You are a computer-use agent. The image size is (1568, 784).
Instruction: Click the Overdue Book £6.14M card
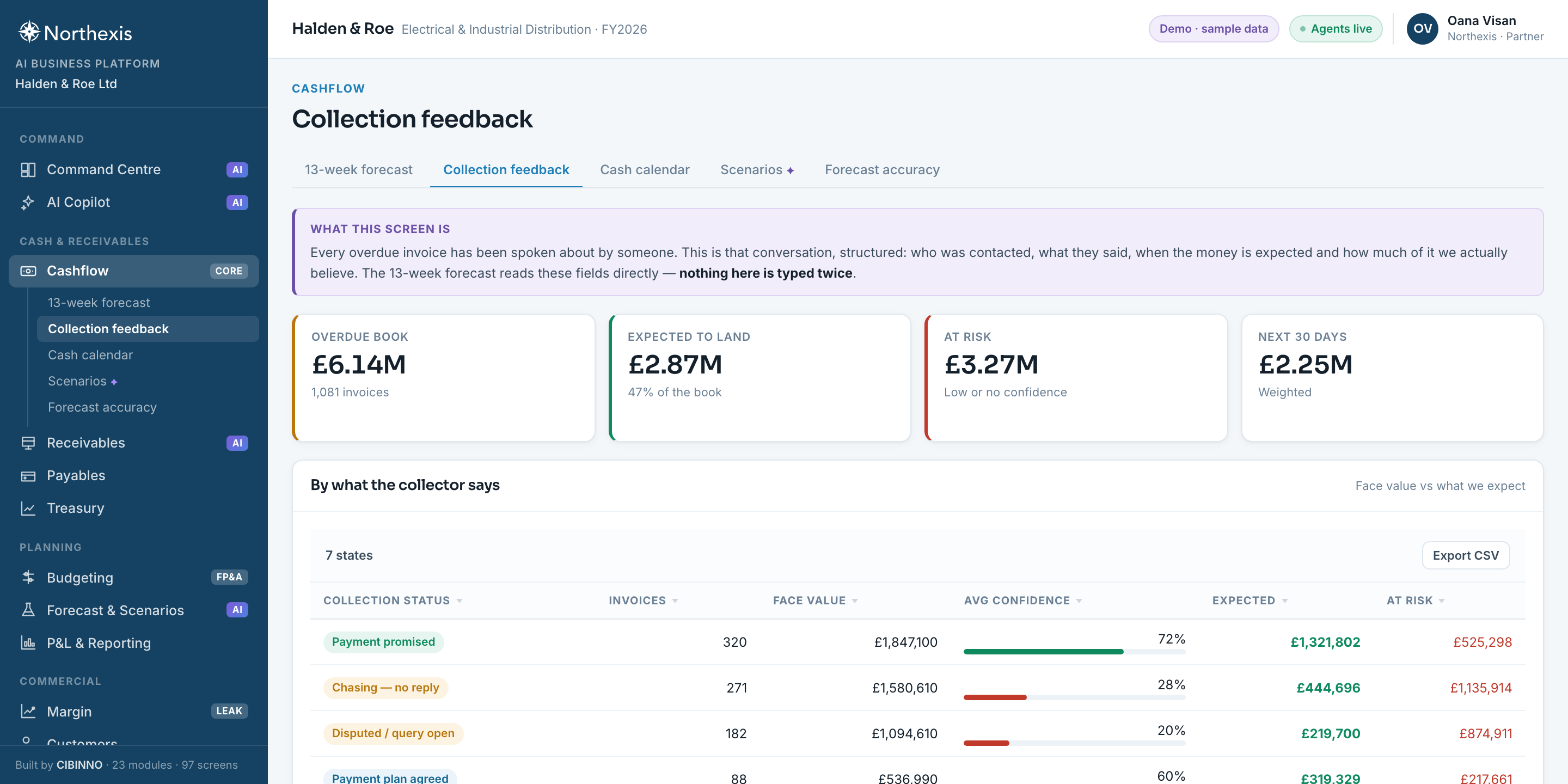[443, 377]
